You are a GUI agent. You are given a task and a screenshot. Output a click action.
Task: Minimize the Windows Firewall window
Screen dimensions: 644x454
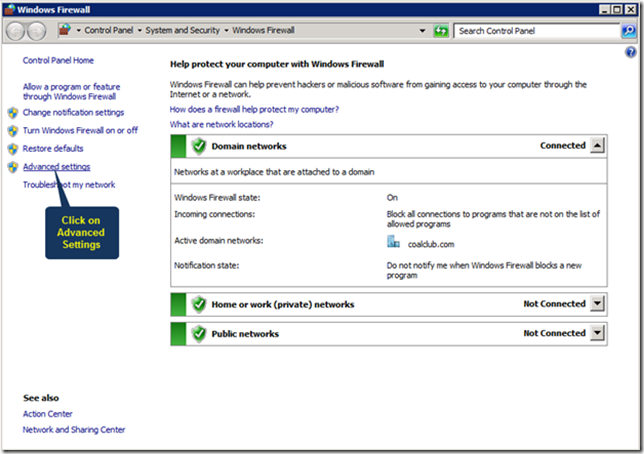604,9
